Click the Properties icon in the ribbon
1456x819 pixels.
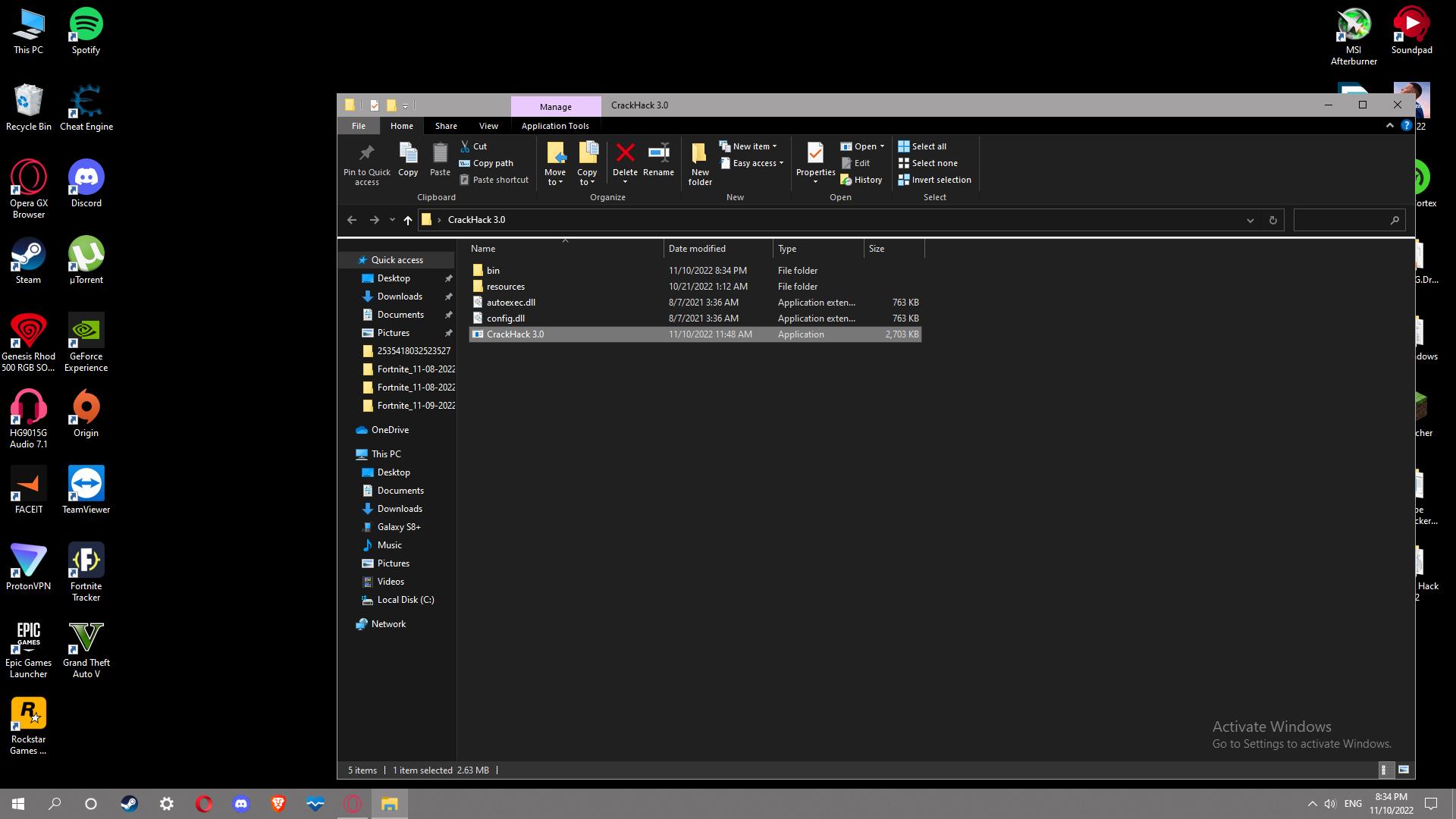click(815, 154)
